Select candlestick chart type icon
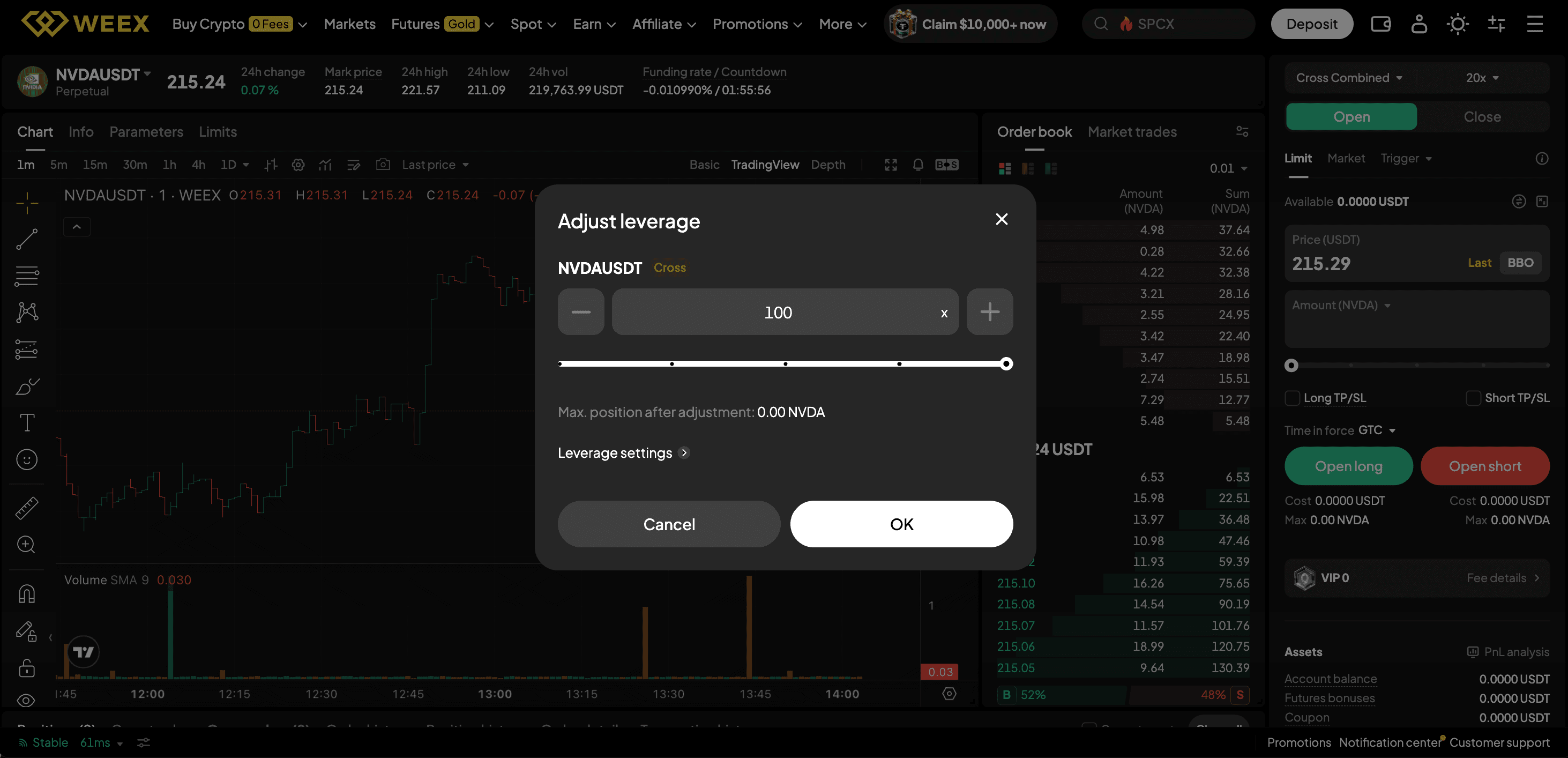 coord(271,165)
